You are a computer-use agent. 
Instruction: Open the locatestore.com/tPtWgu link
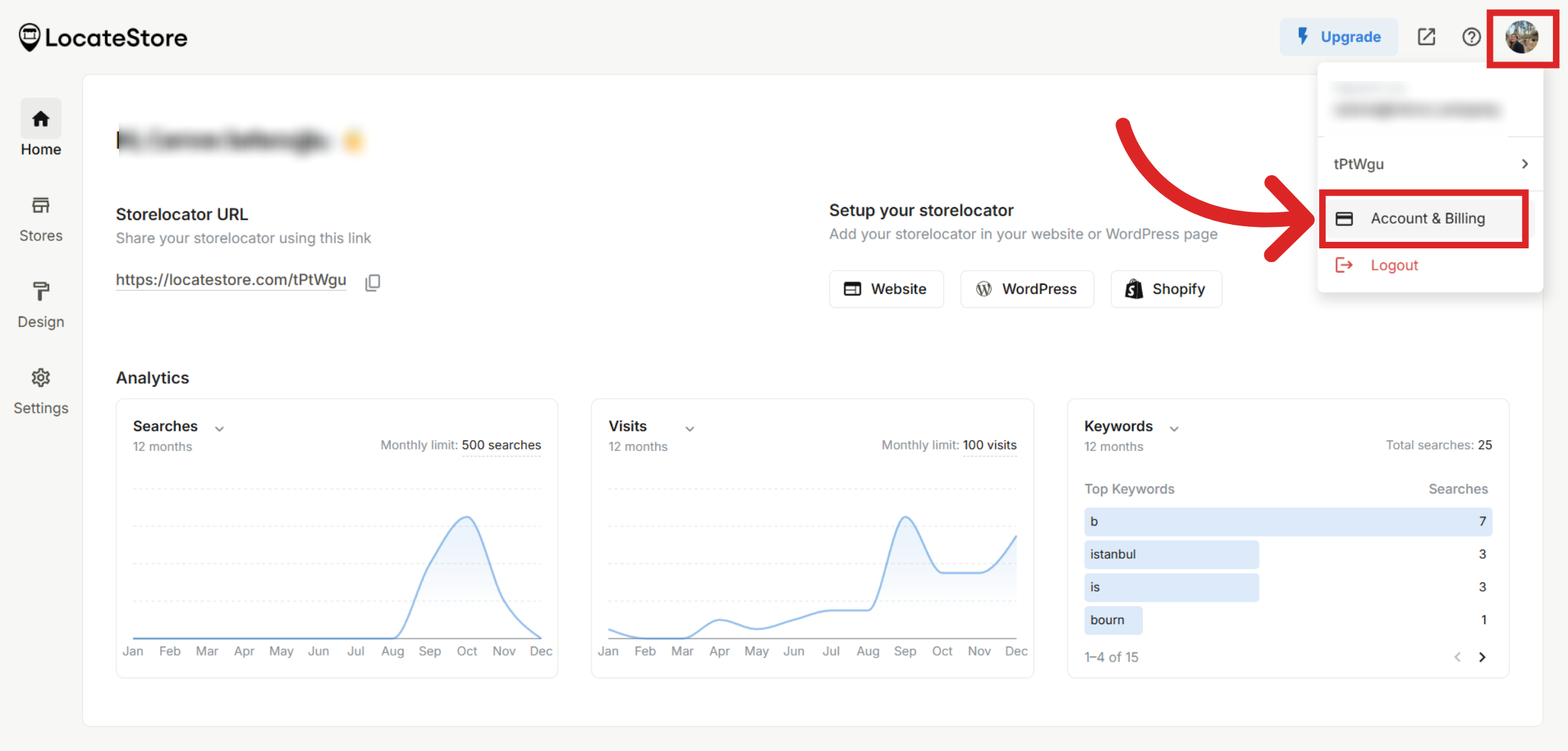pos(231,280)
